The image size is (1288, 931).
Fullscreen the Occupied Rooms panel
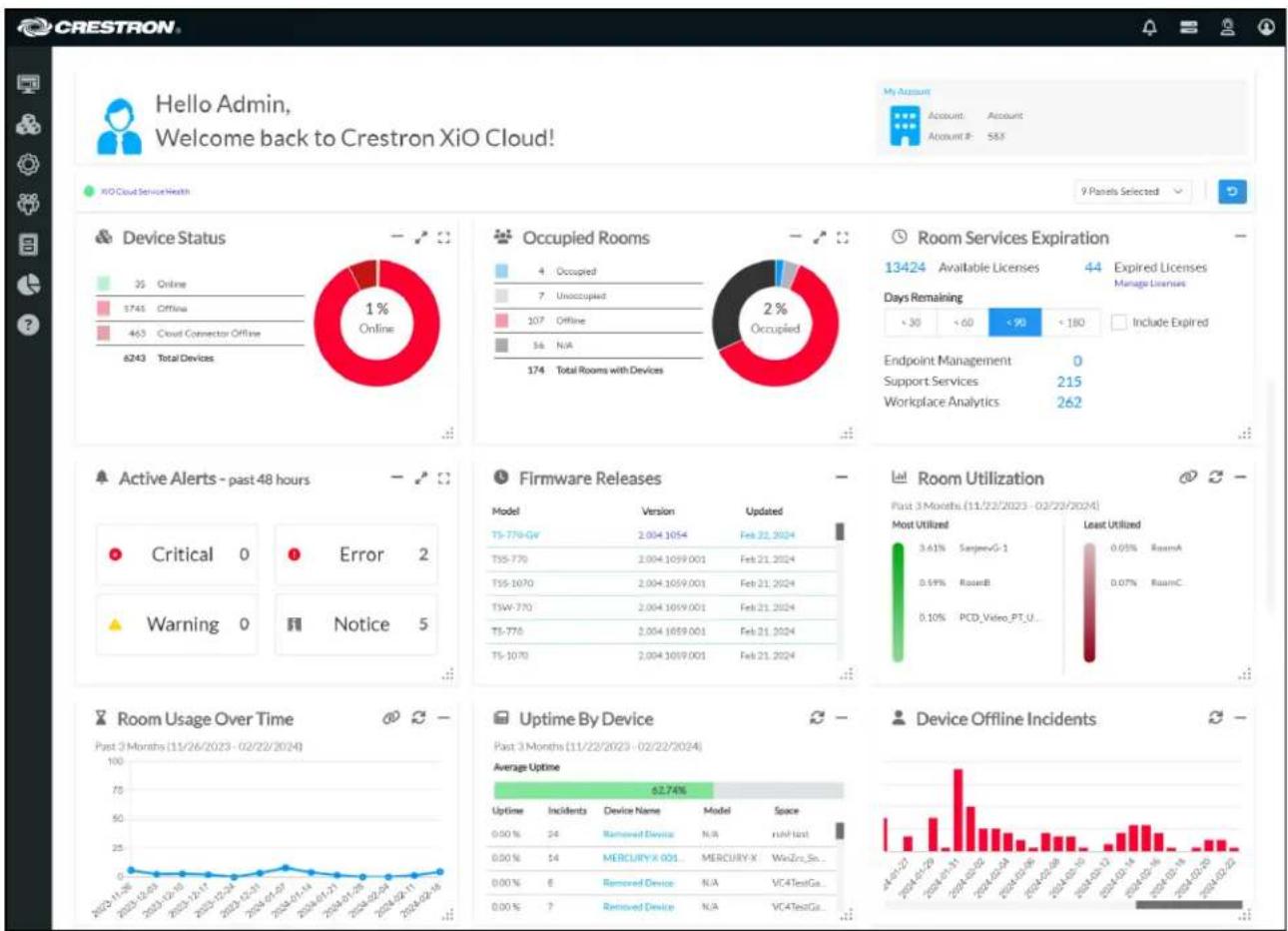(843, 238)
